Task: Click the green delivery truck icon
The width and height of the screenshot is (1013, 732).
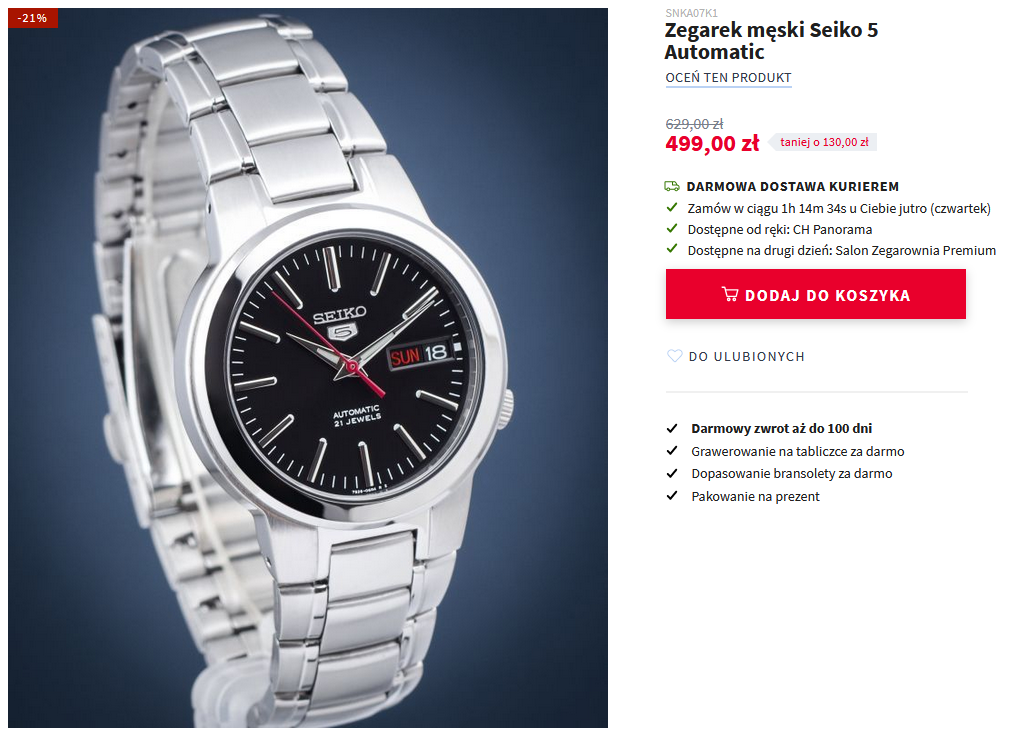Action: pyautogui.click(x=672, y=186)
